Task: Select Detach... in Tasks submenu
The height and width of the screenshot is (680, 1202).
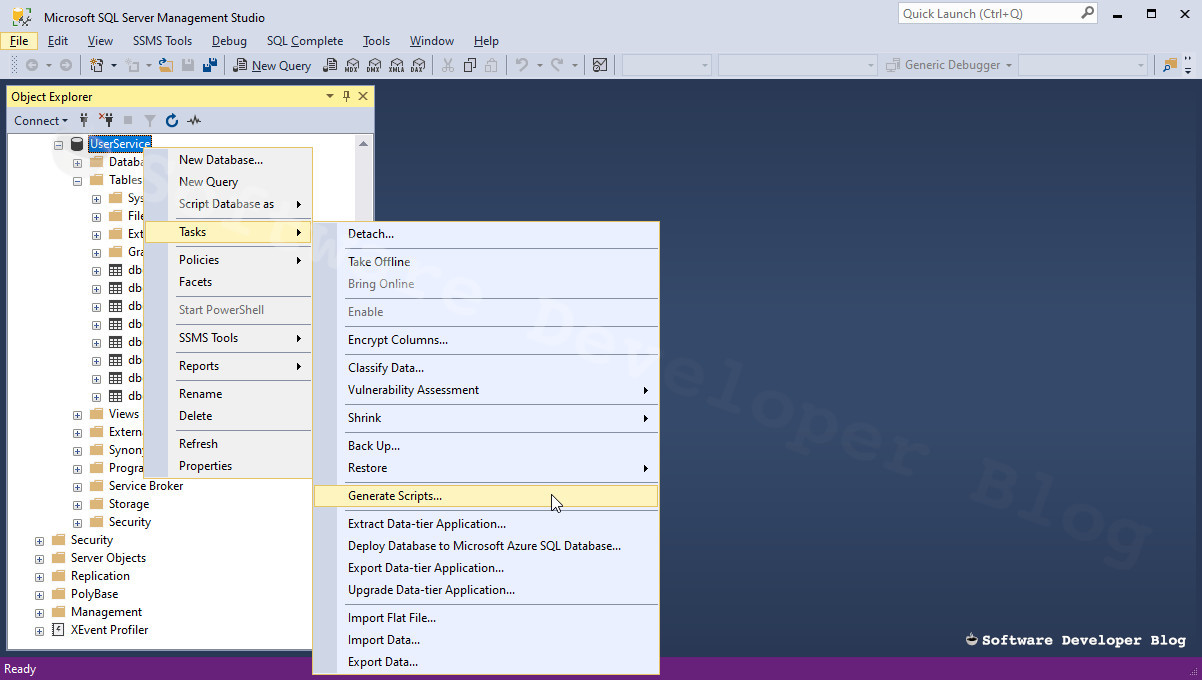Action: (486, 234)
